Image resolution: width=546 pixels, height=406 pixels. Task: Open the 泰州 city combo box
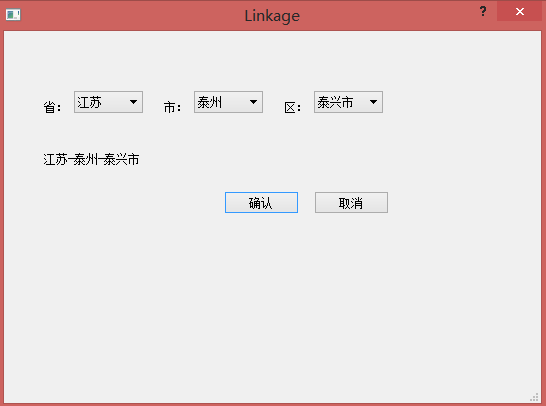pyautogui.click(x=228, y=102)
